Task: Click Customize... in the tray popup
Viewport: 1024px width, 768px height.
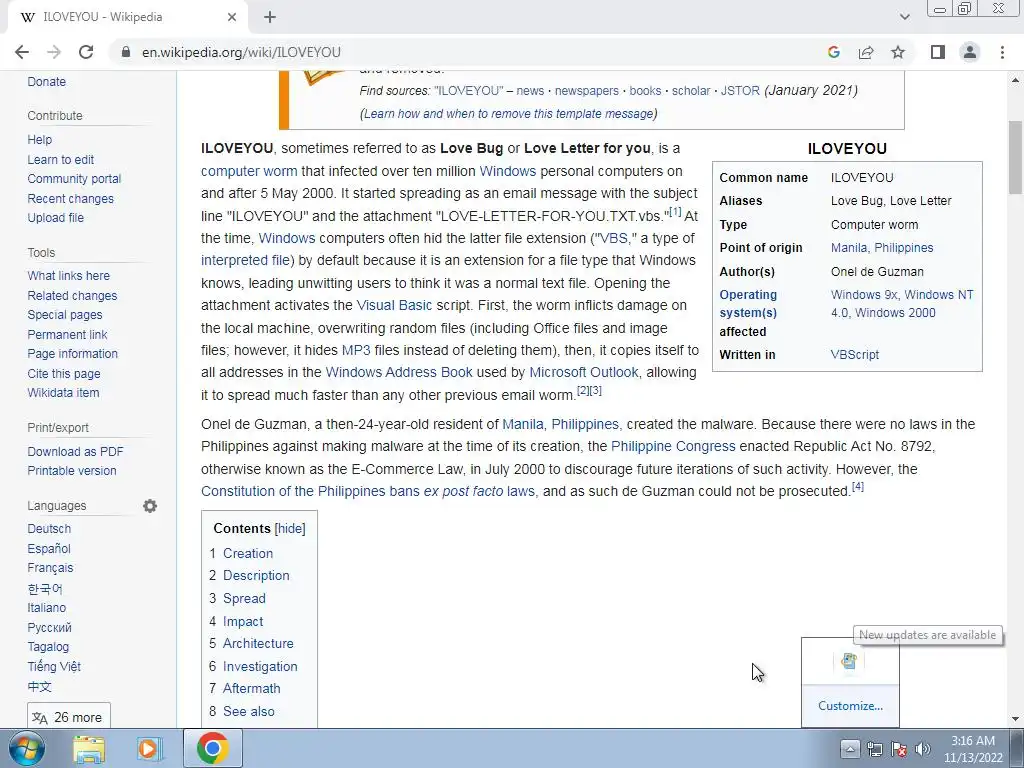Action: [850, 706]
